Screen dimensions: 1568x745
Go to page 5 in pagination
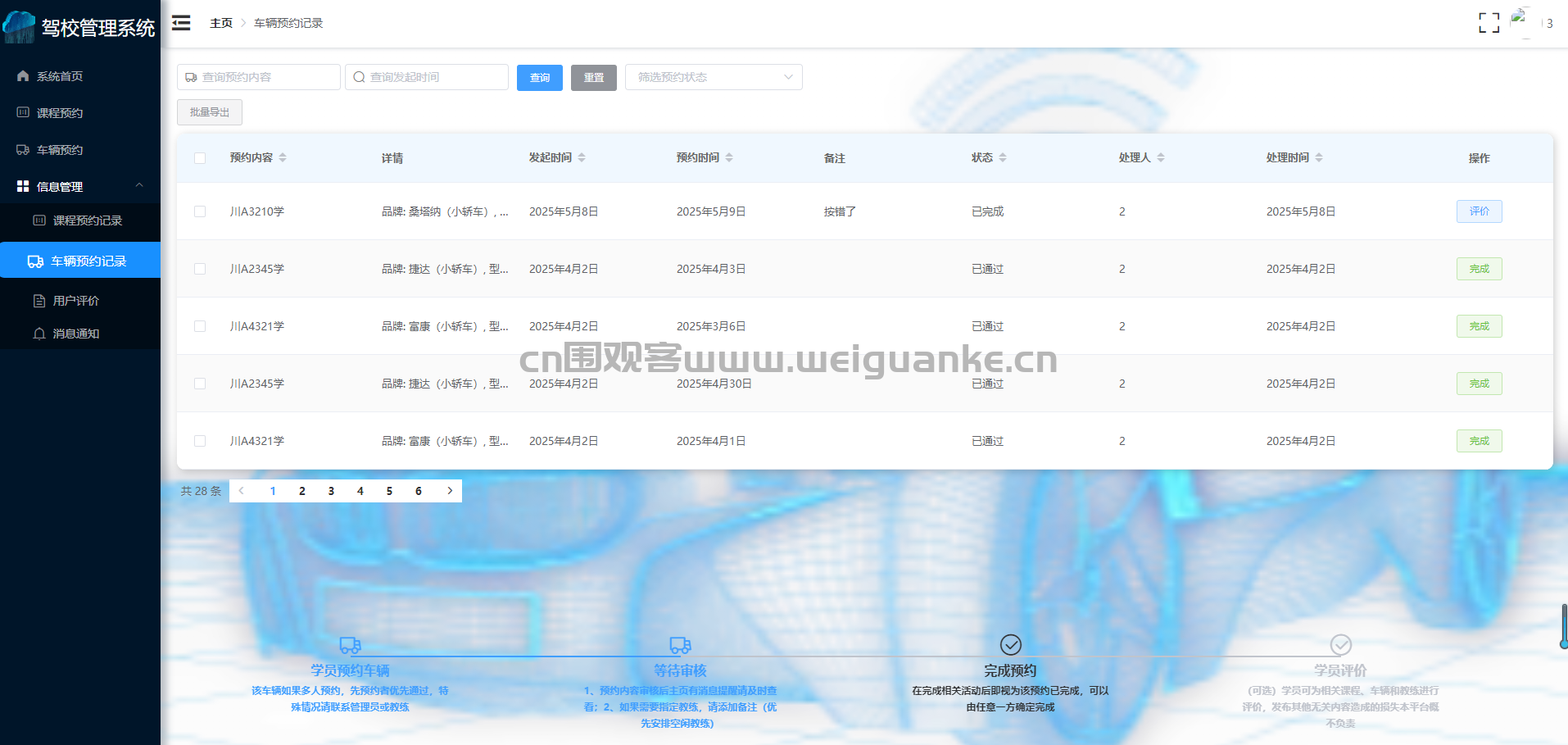pos(389,491)
